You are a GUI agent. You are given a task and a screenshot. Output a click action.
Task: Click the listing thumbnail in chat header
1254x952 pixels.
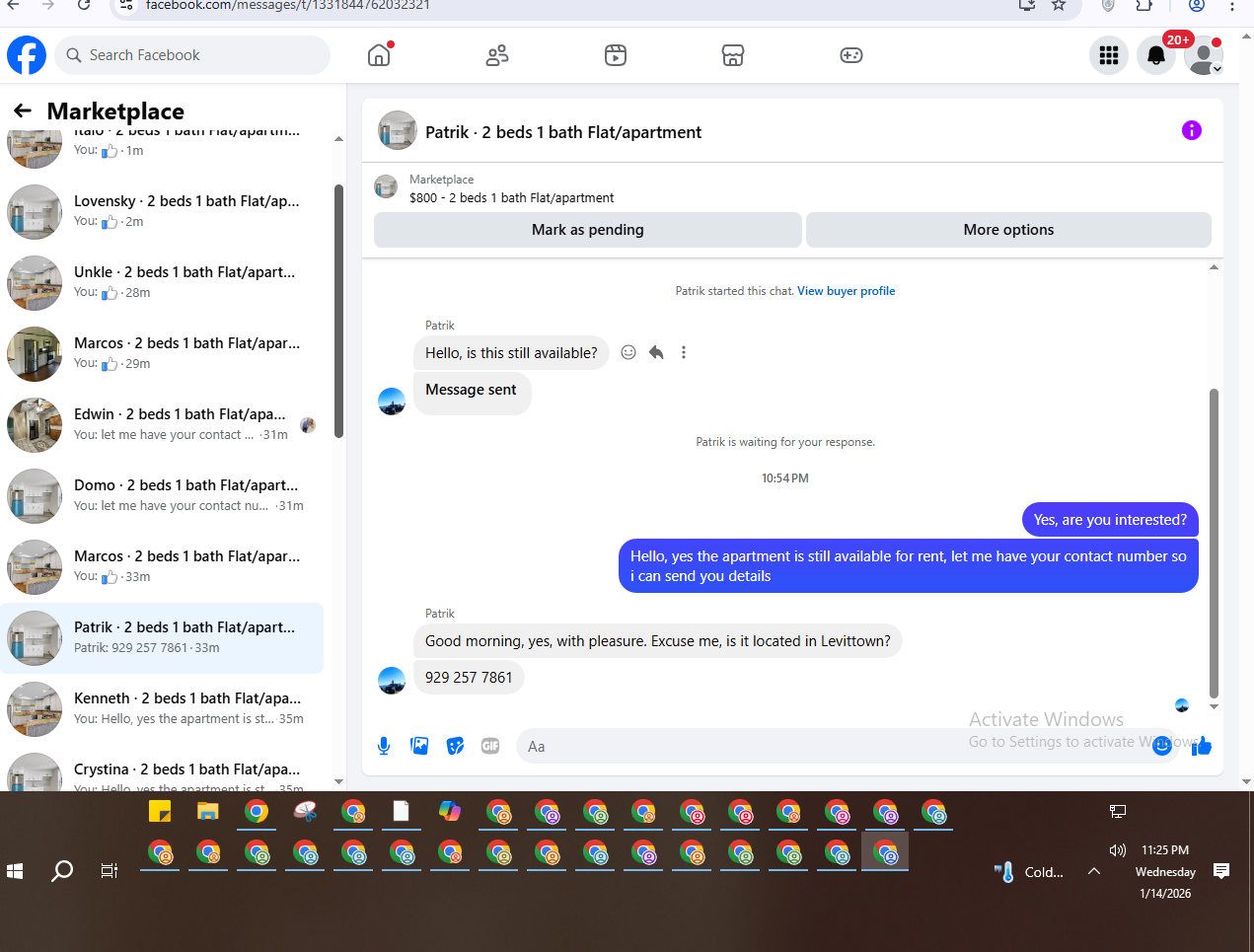(398, 130)
